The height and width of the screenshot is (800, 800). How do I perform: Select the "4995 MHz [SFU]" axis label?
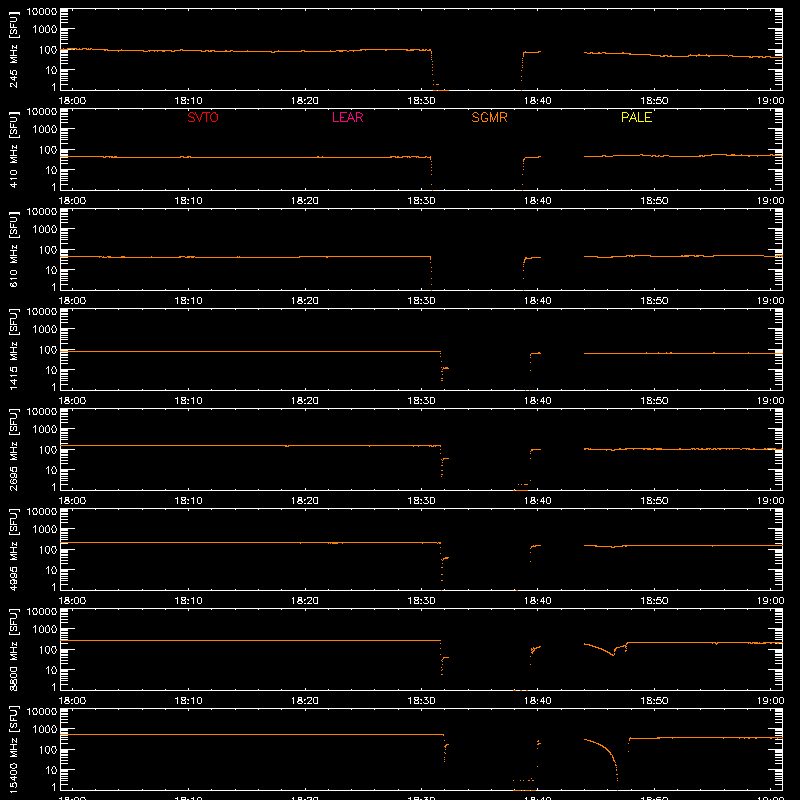click(x=13, y=549)
